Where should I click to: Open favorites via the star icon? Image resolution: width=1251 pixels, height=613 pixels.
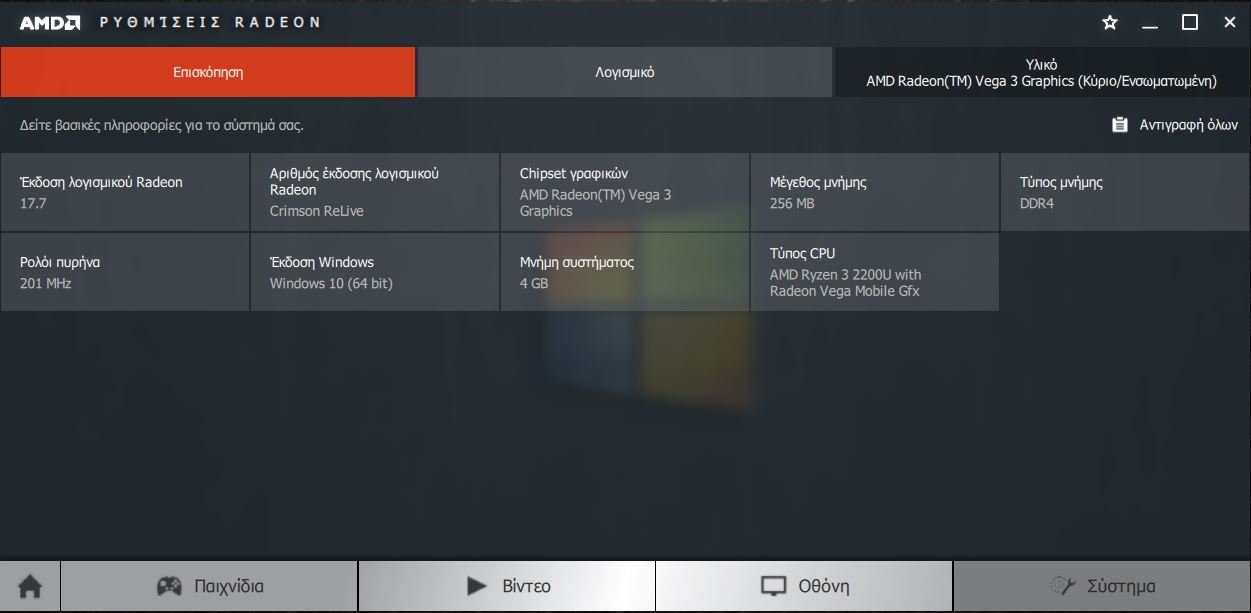pos(1110,22)
